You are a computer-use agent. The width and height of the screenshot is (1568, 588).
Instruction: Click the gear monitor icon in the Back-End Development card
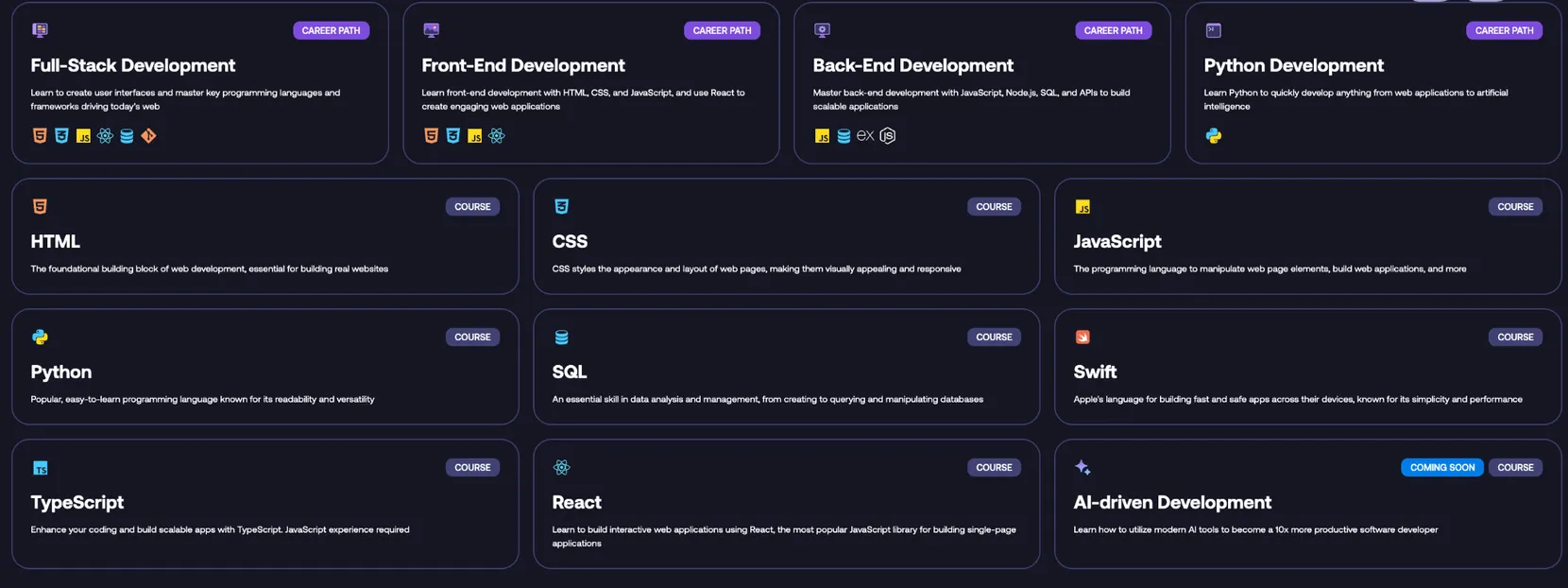click(822, 30)
